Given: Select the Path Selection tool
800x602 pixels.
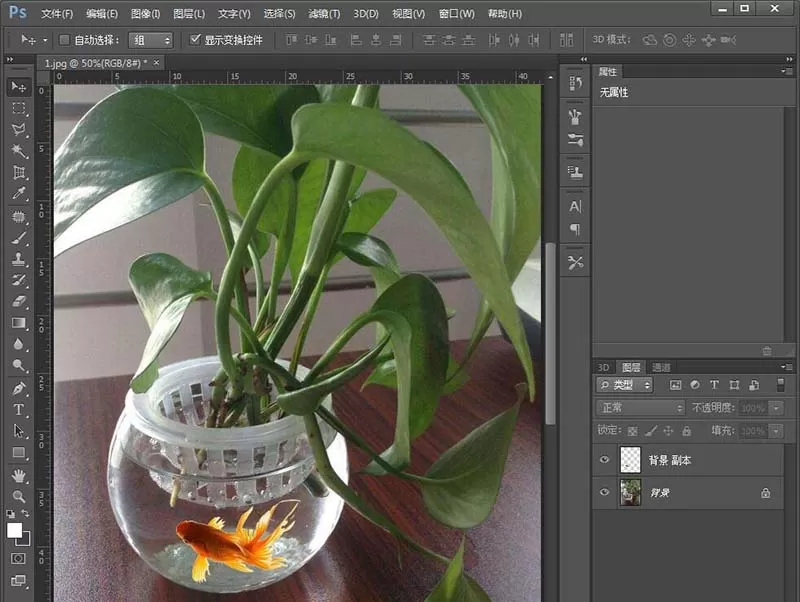Looking at the screenshot, I should [x=19, y=431].
